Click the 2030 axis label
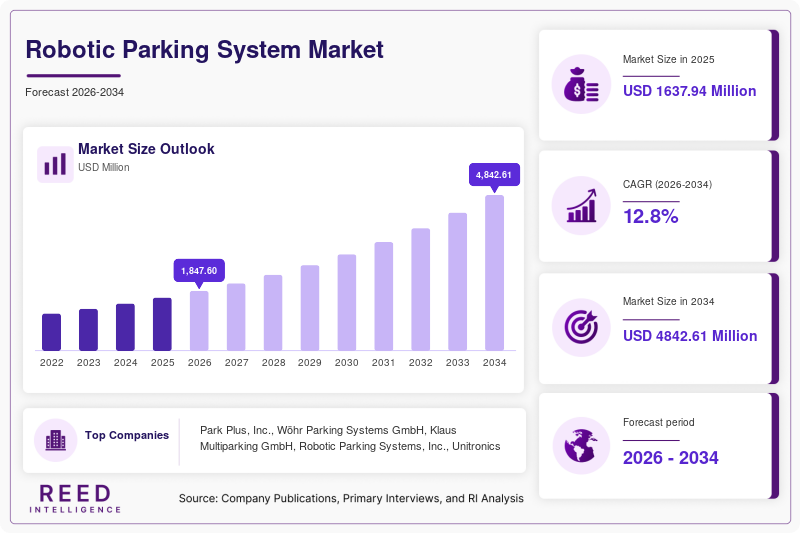Screen dimensions: 800x533 click(x=347, y=363)
